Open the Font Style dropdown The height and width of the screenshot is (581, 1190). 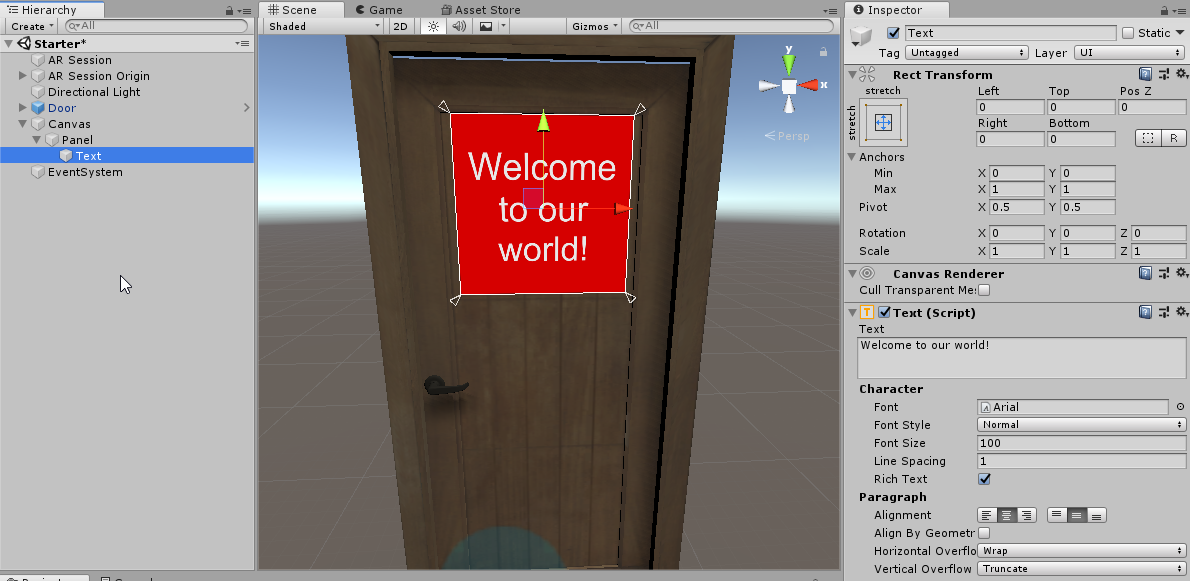[1082, 425]
